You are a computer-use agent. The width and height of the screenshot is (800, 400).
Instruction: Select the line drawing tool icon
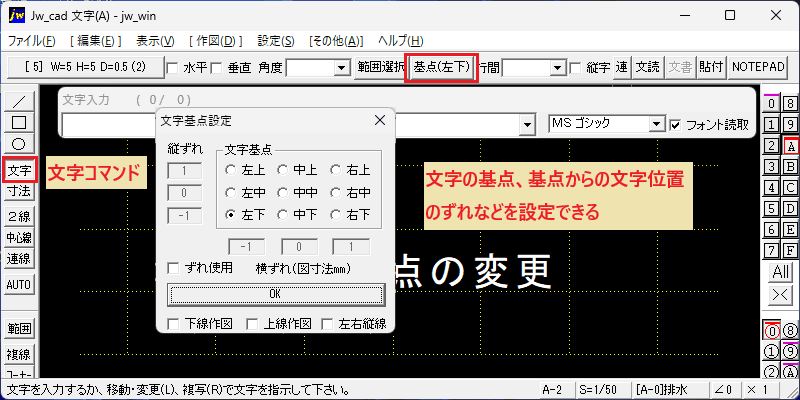click(19, 101)
